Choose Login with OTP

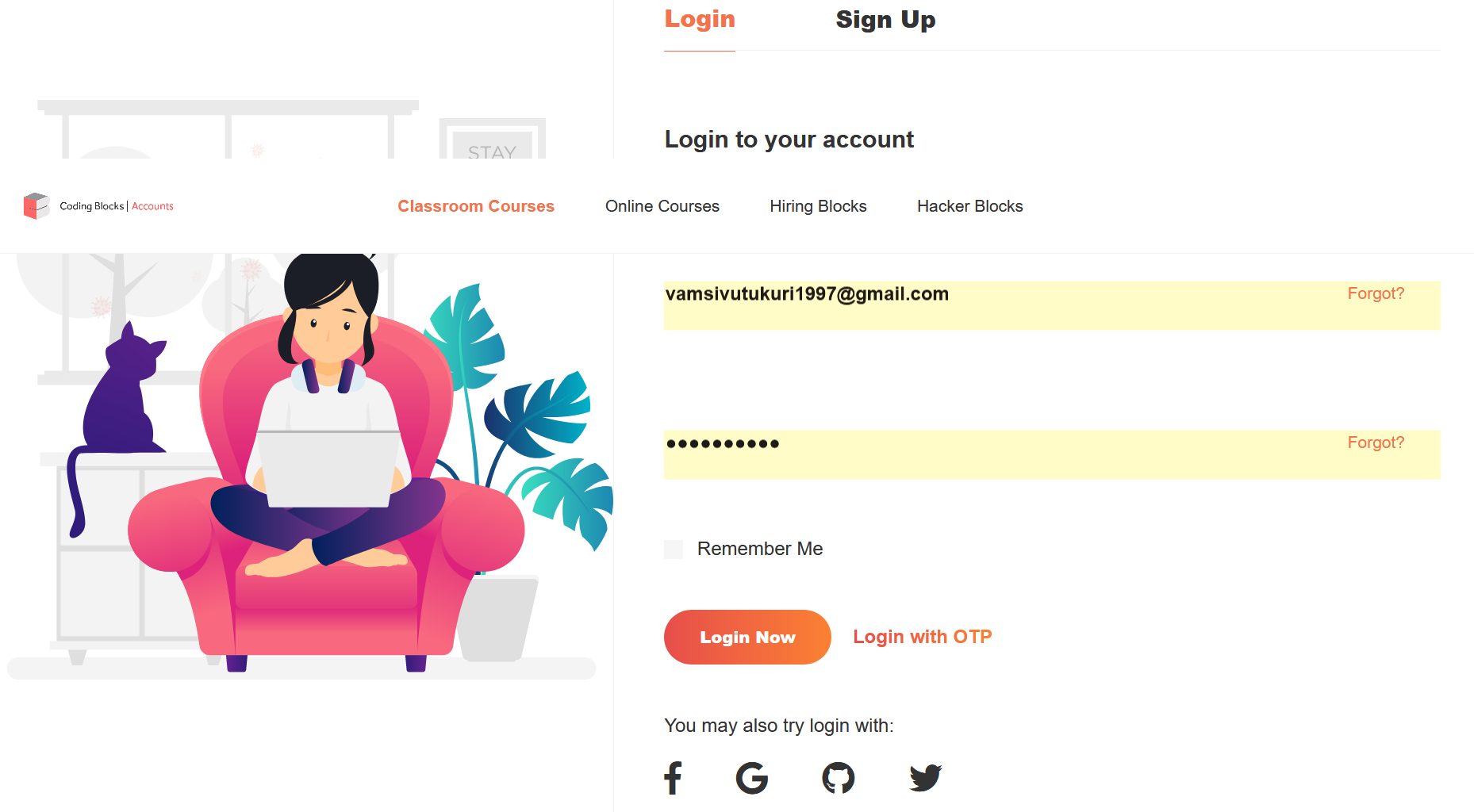coord(923,637)
